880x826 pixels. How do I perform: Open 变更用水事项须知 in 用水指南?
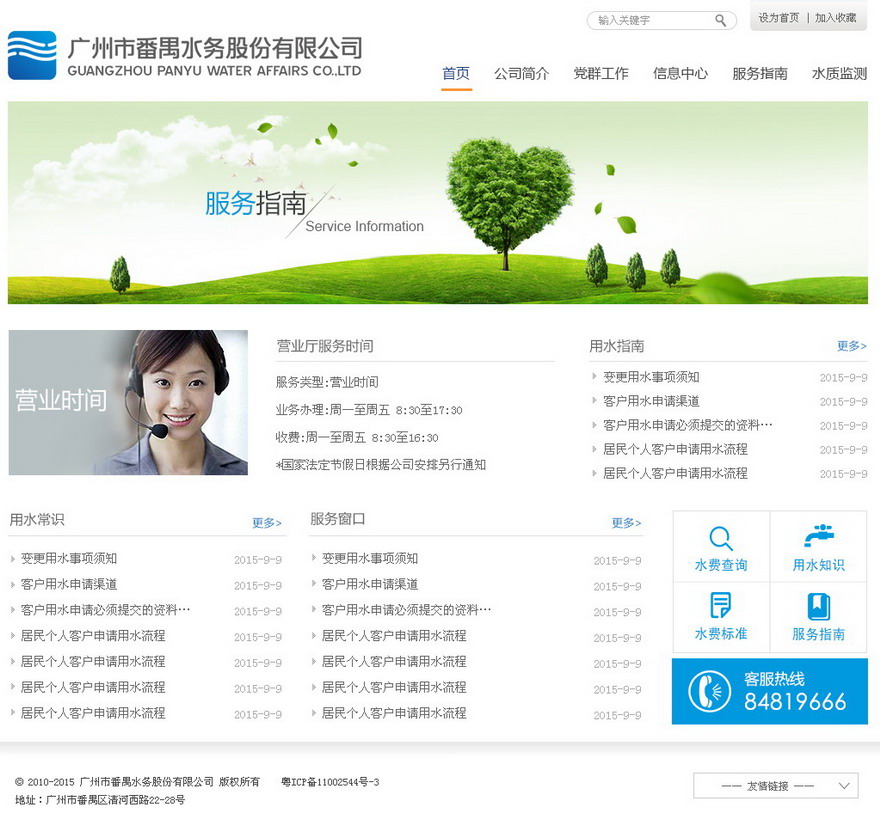click(651, 377)
